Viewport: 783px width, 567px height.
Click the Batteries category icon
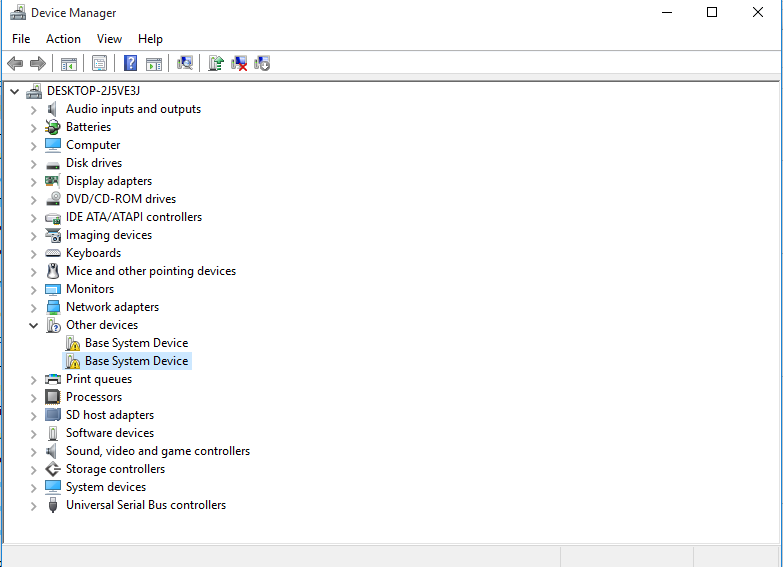[x=52, y=127]
